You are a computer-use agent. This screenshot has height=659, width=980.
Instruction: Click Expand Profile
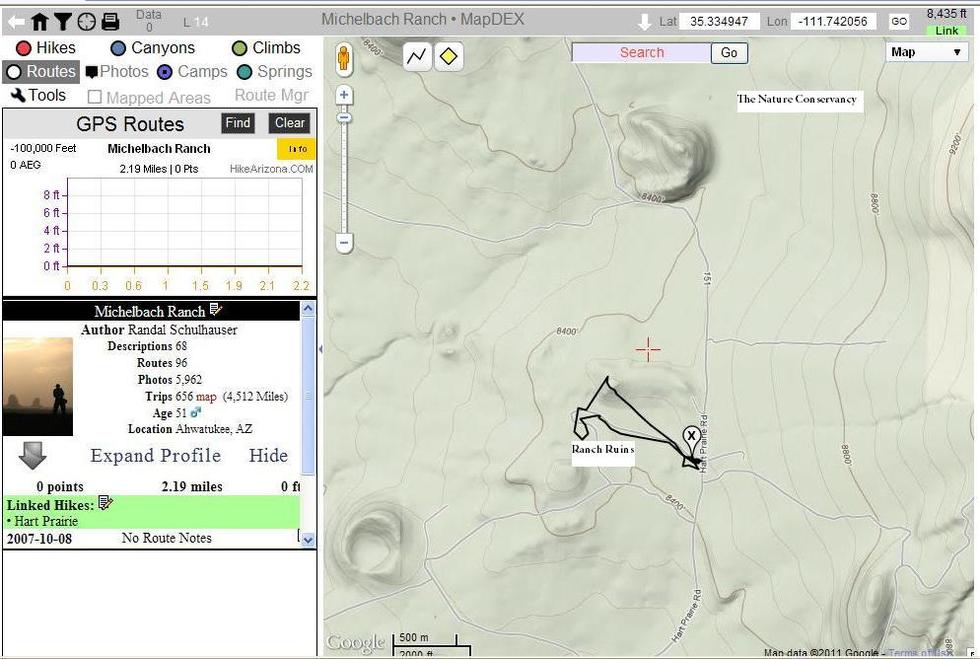[x=155, y=455]
